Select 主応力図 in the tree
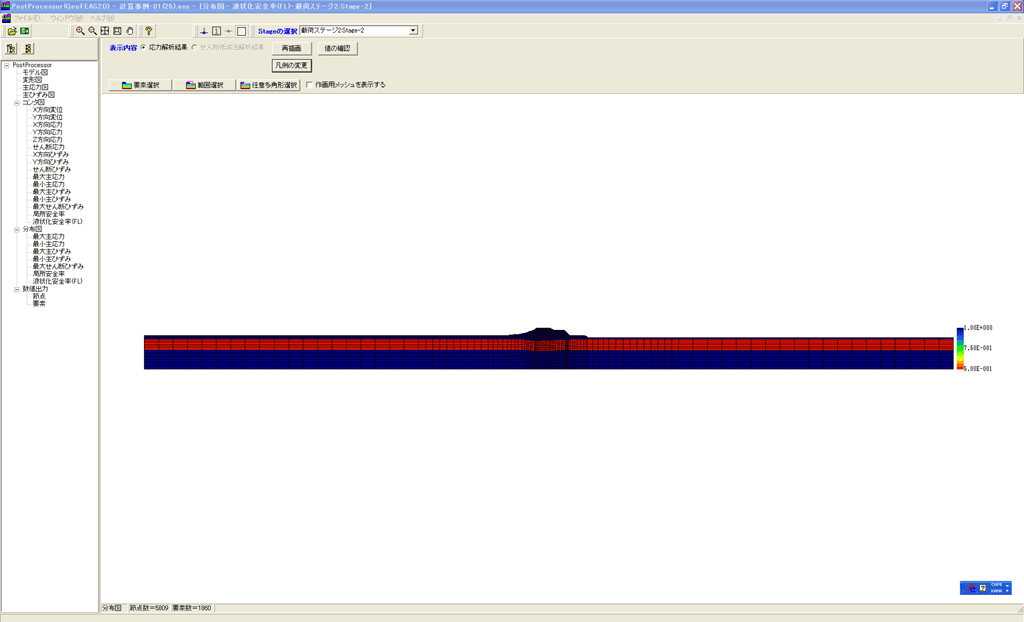 point(35,87)
